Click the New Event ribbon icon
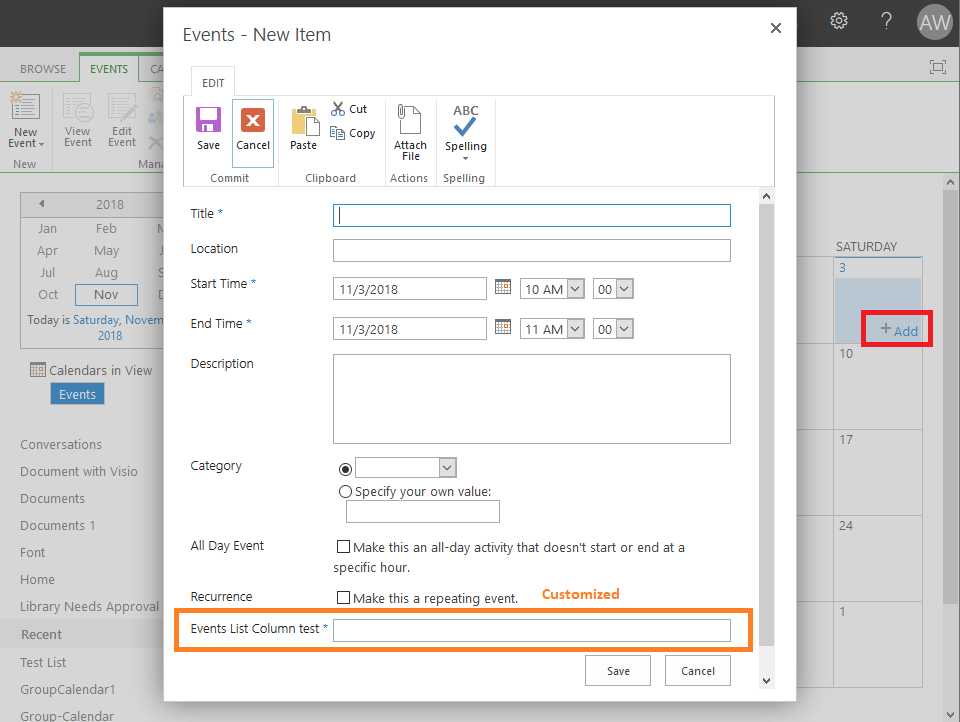 tap(25, 107)
